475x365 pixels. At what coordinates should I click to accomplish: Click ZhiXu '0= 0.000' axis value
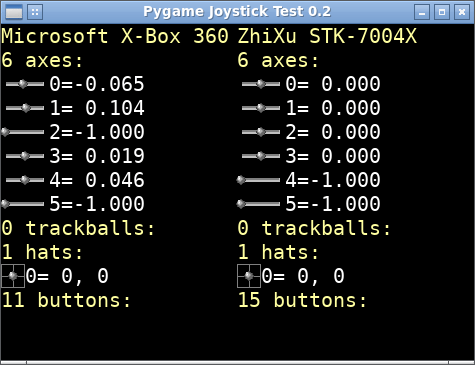coord(333,84)
